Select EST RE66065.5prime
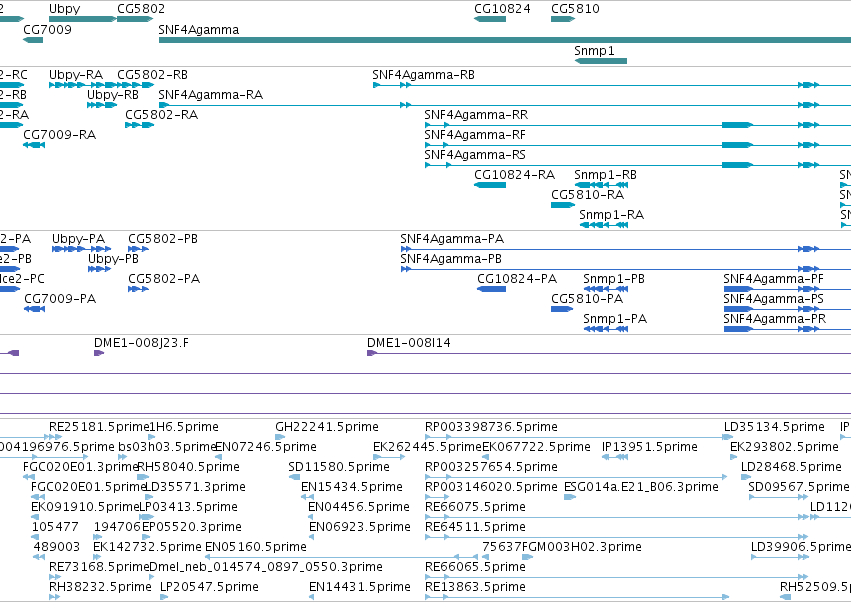The image size is (851, 602). [x=616, y=577]
